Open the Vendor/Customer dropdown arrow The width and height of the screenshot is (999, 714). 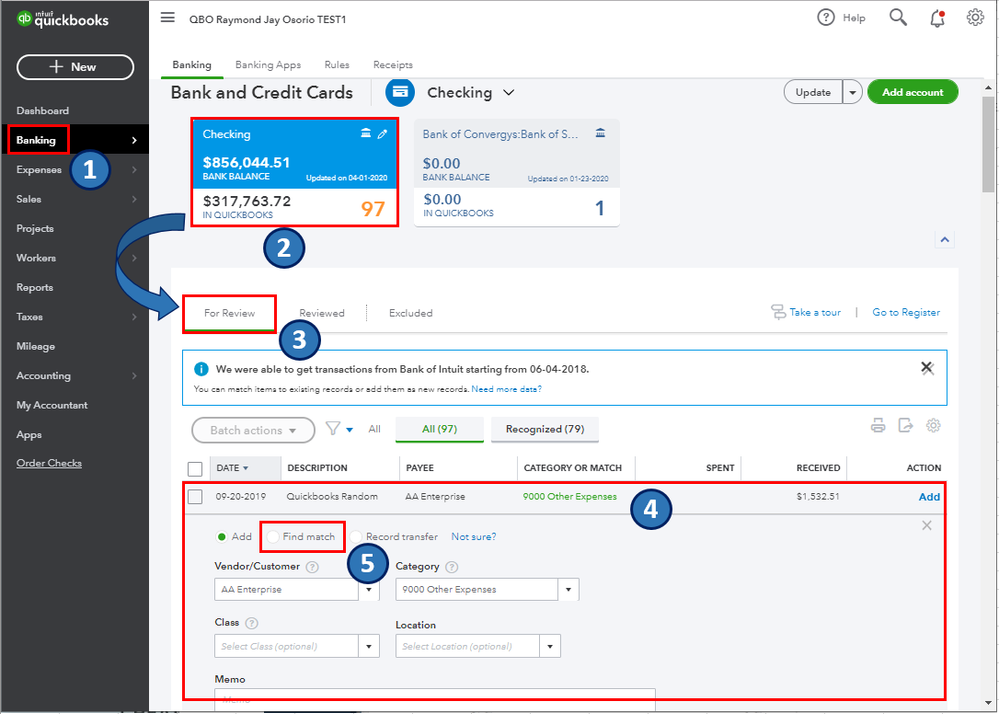[x=369, y=590]
